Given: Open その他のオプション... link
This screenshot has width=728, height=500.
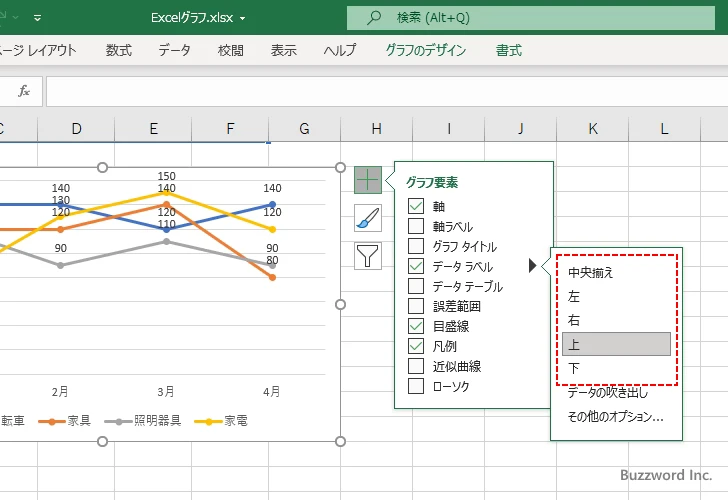Looking at the screenshot, I should (615, 417).
